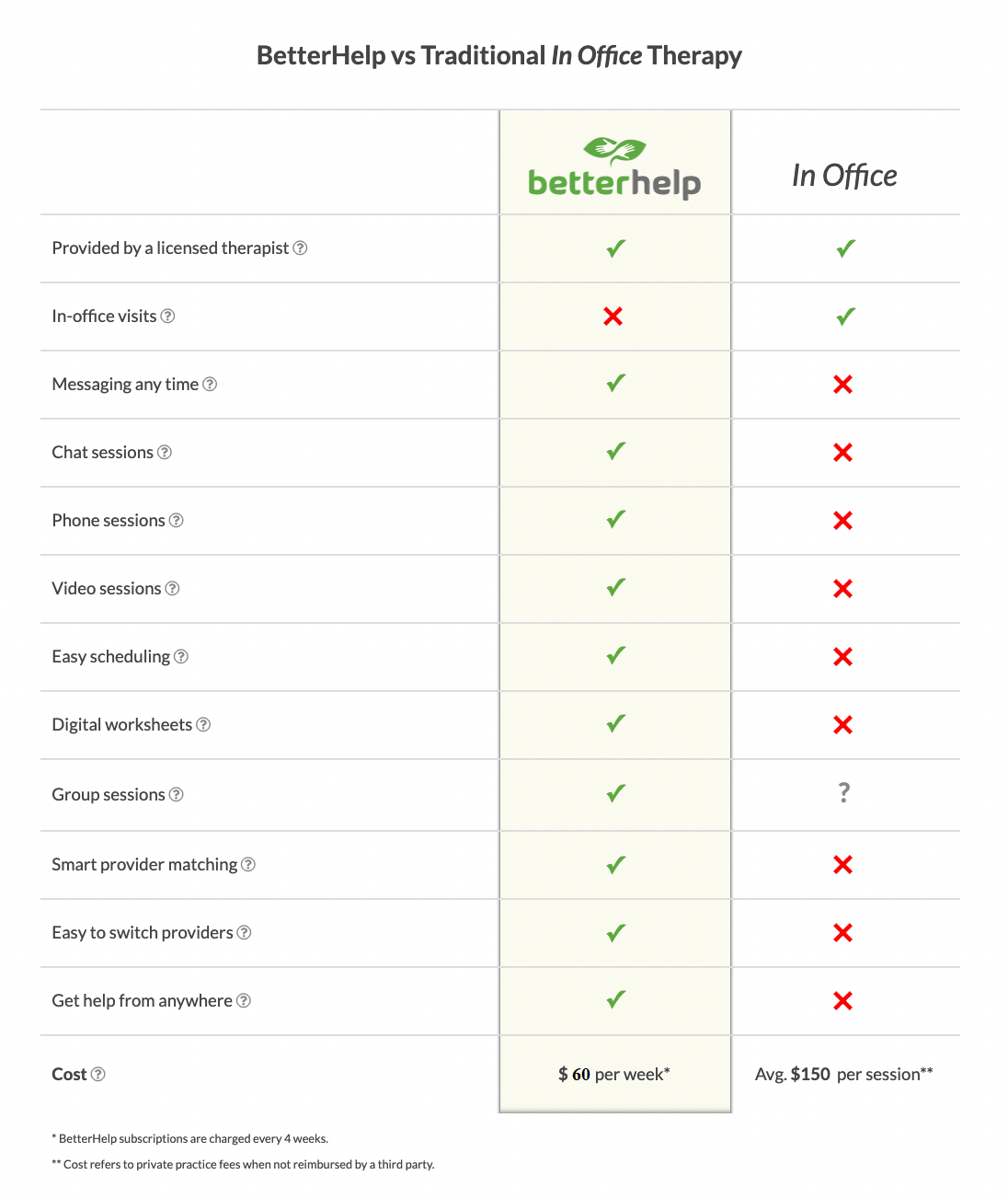
Task: Click the help icon next to Cost
Action: [x=98, y=1075]
